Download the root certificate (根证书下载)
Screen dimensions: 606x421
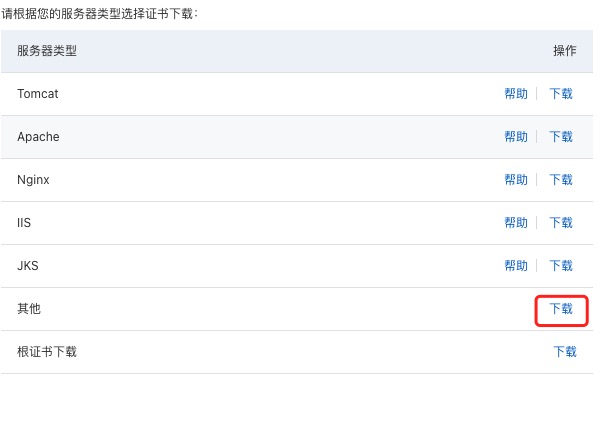click(x=565, y=352)
